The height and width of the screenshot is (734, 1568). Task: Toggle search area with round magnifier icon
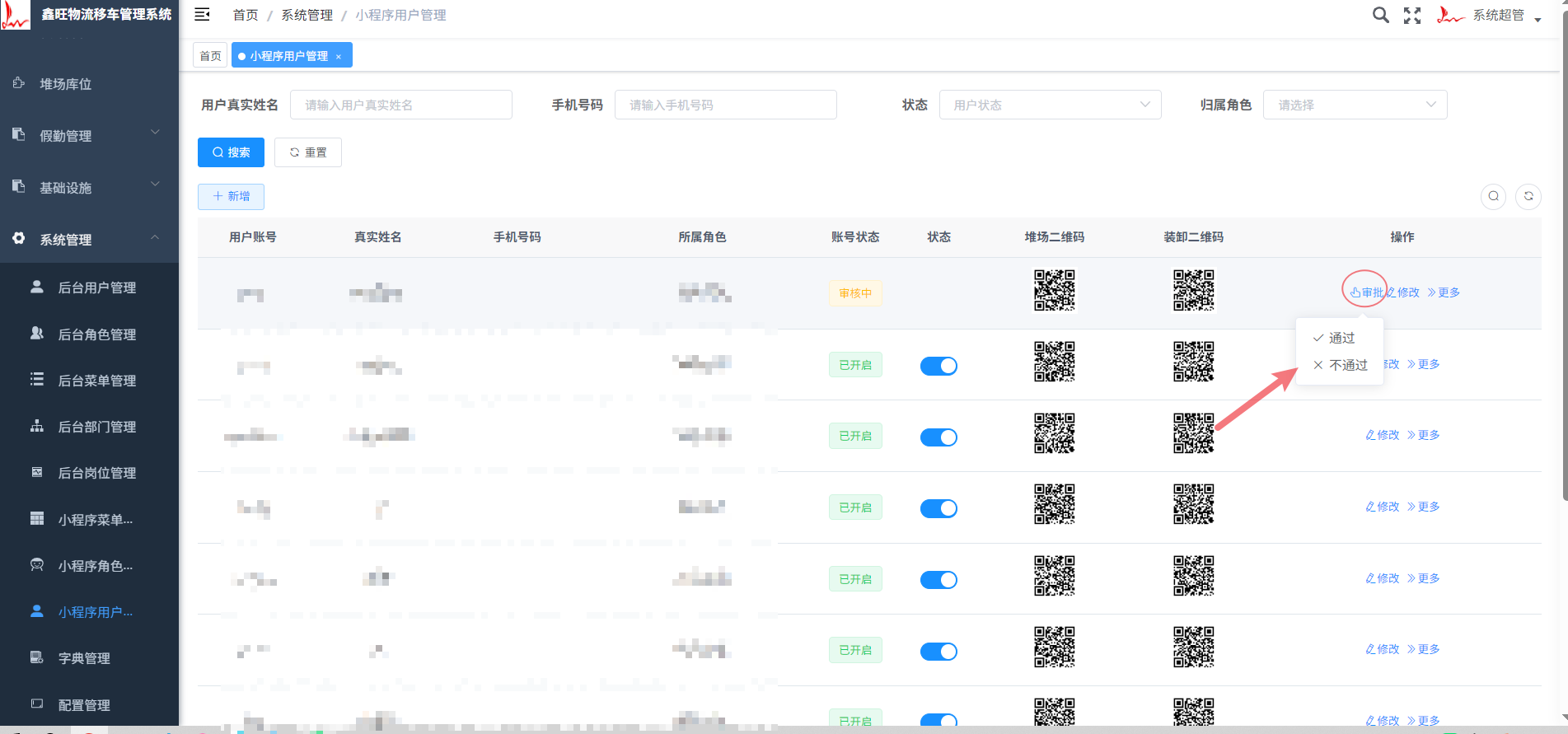(x=1493, y=196)
